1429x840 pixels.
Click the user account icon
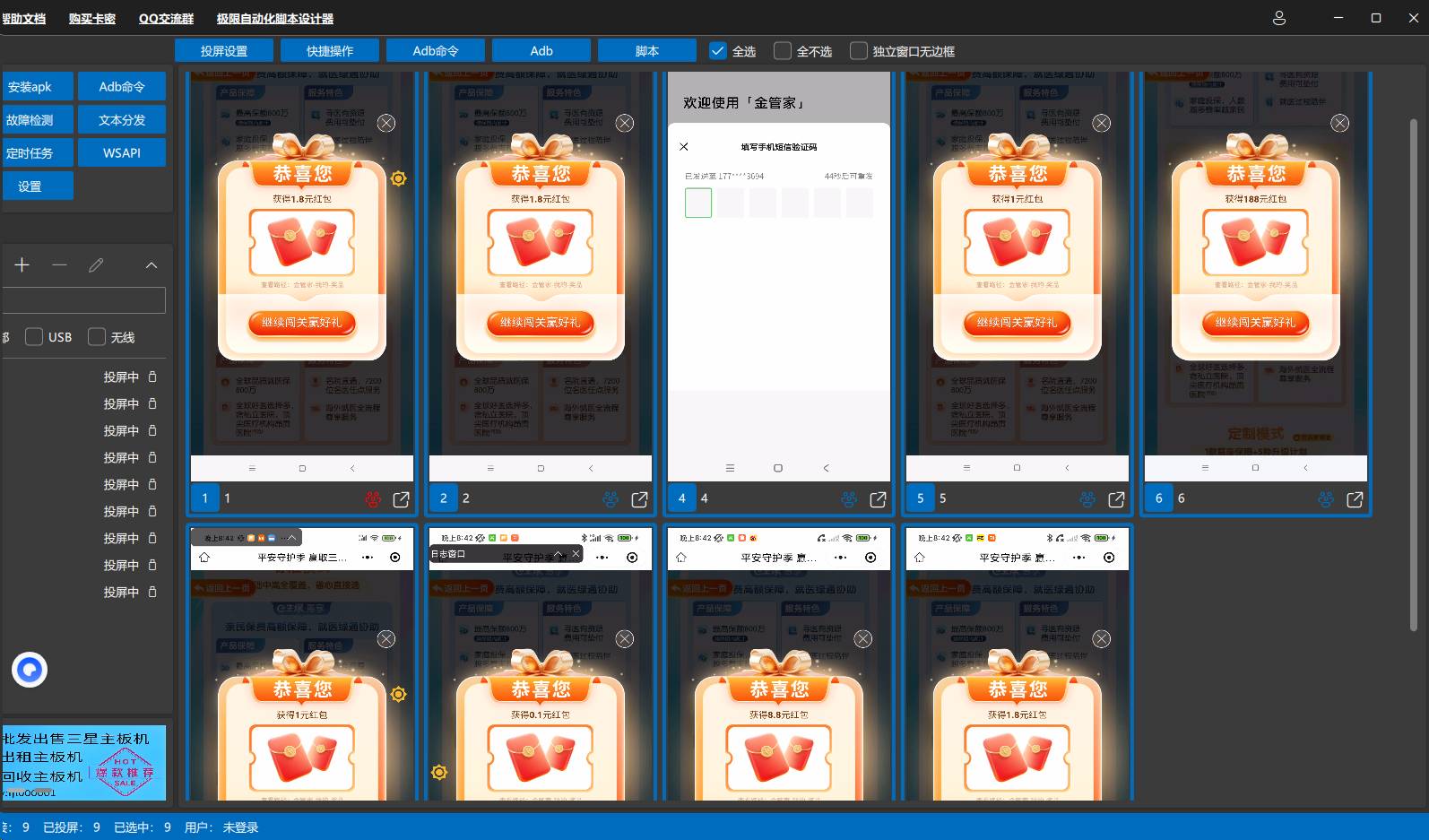pyautogui.click(x=1279, y=18)
